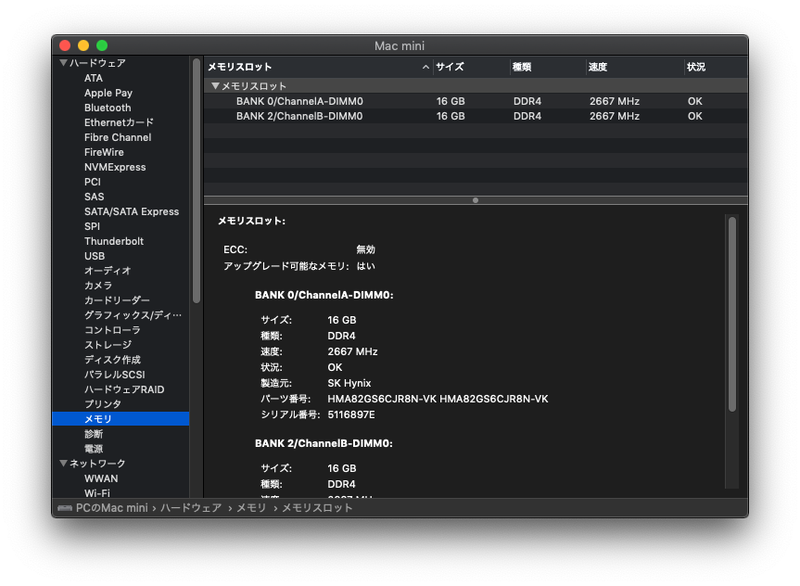The height and width of the screenshot is (586, 800).
Task: Select パラレルSCSI in the sidebar
Action: click(x=115, y=374)
